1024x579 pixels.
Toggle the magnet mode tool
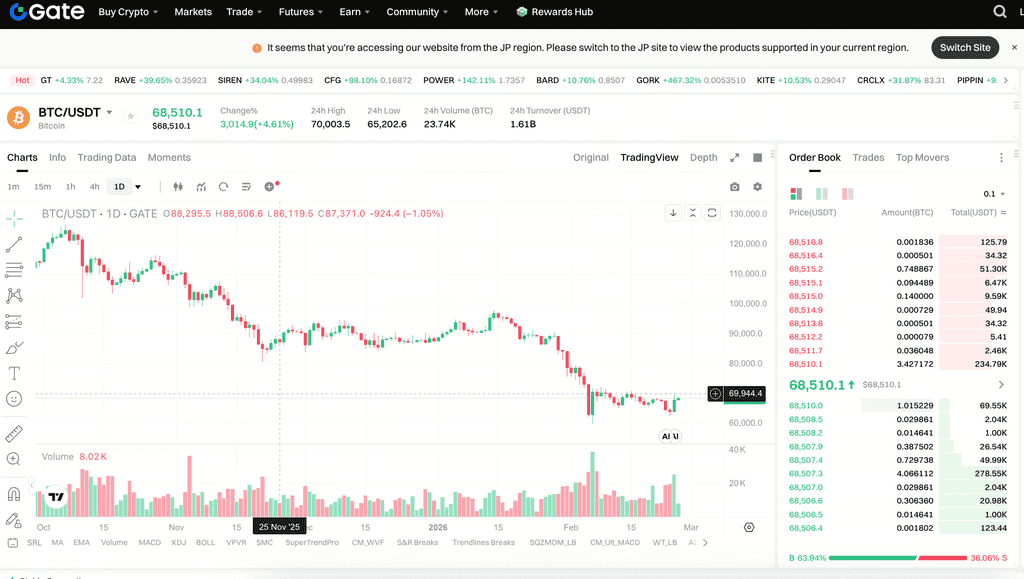tap(14, 494)
